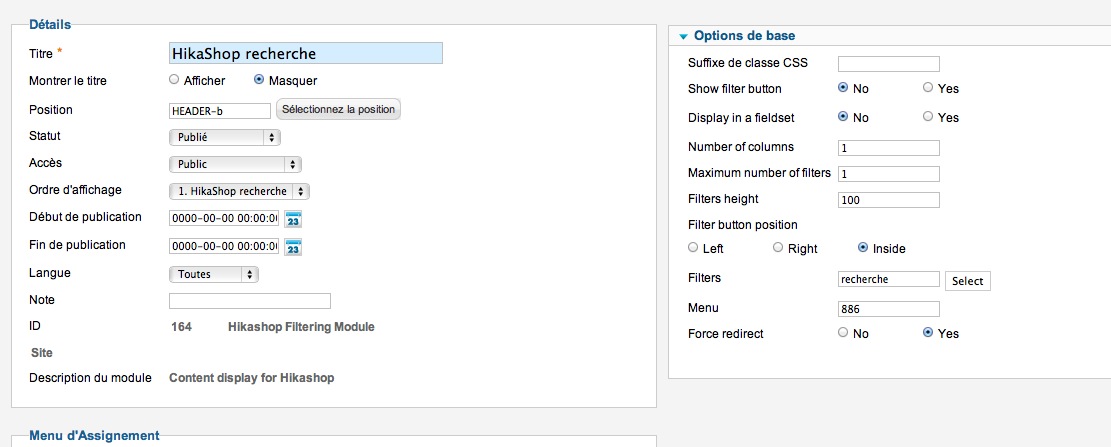Focus the Titre text field
Image resolution: width=1111 pixels, height=447 pixels.
[x=306, y=53]
